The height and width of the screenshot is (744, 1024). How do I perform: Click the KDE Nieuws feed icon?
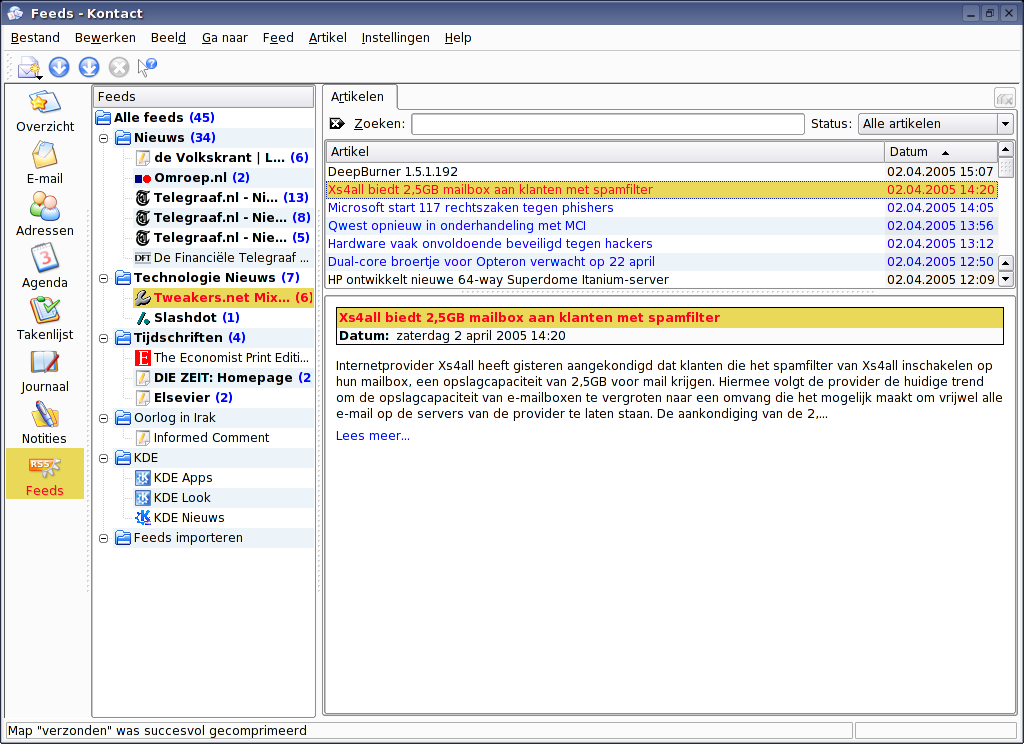pos(142,518)
